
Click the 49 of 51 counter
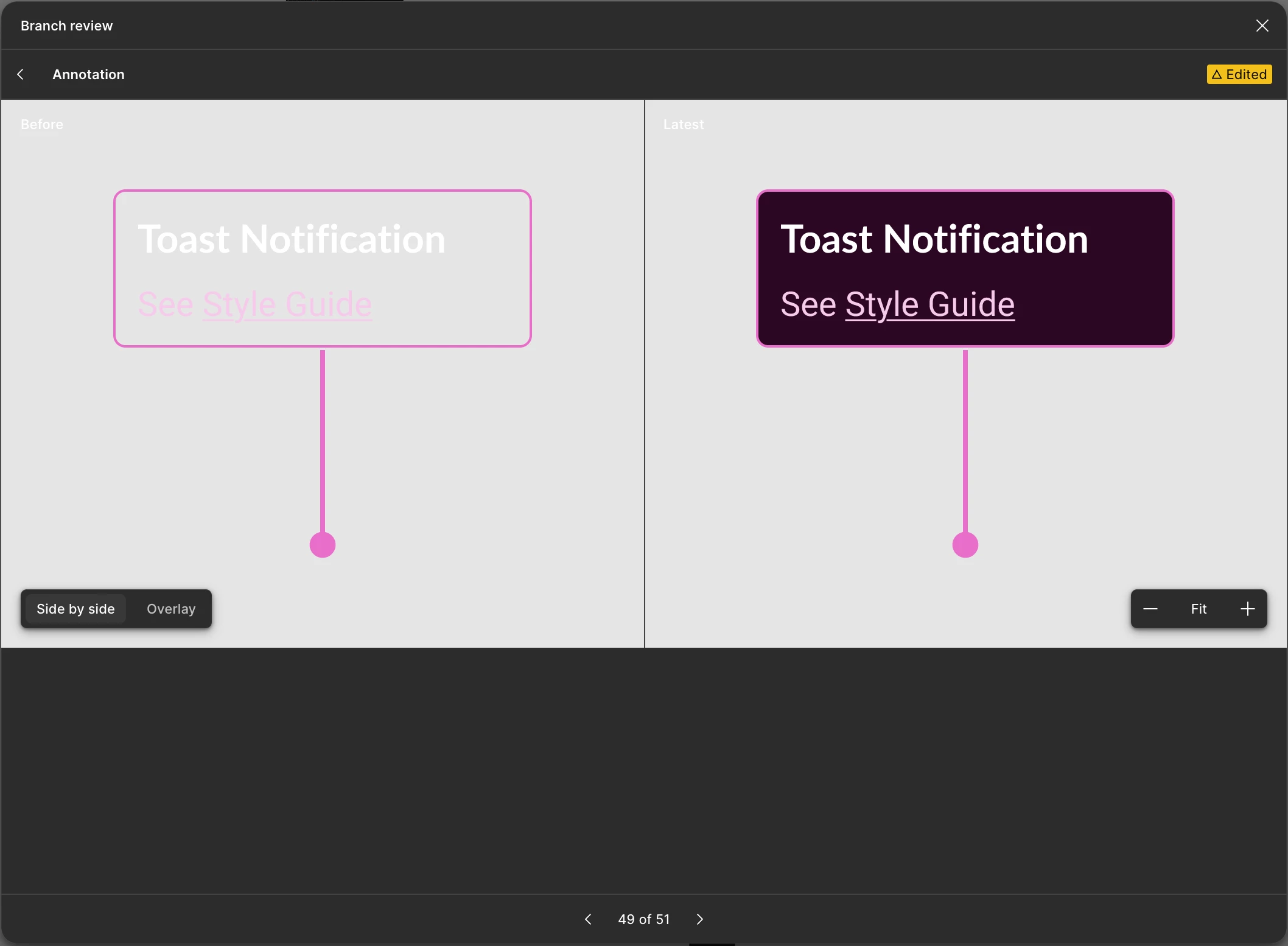coord(643,919)
